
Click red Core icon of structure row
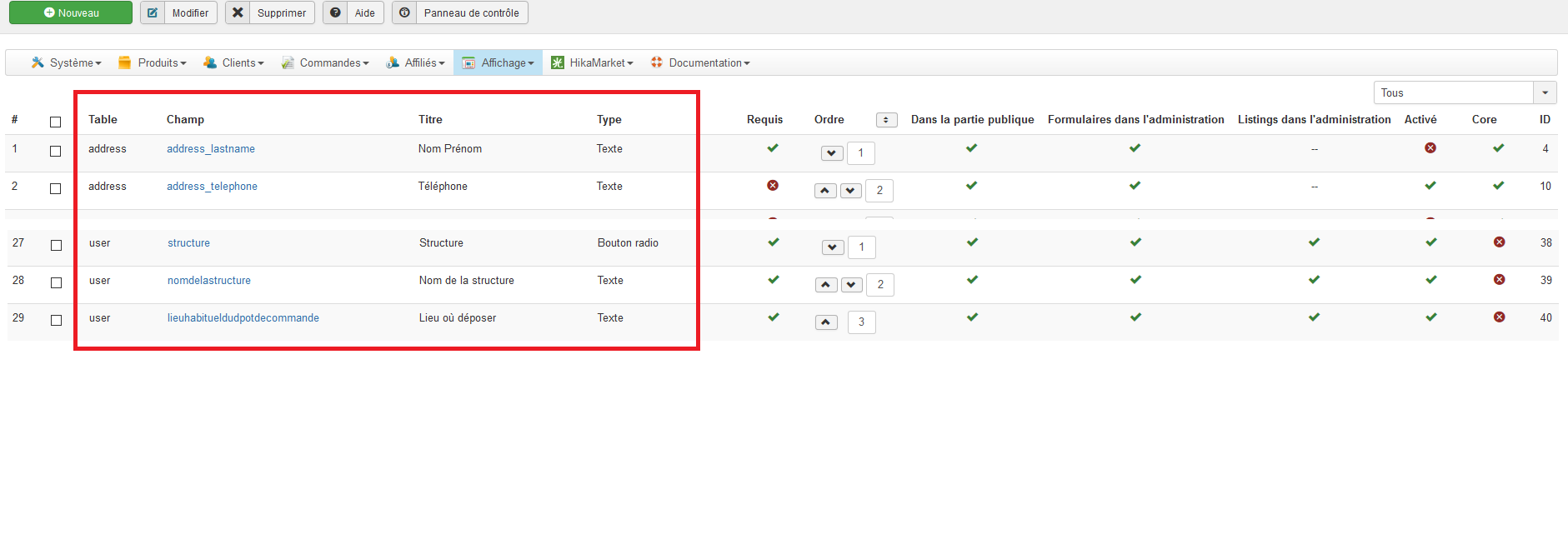1499,242
